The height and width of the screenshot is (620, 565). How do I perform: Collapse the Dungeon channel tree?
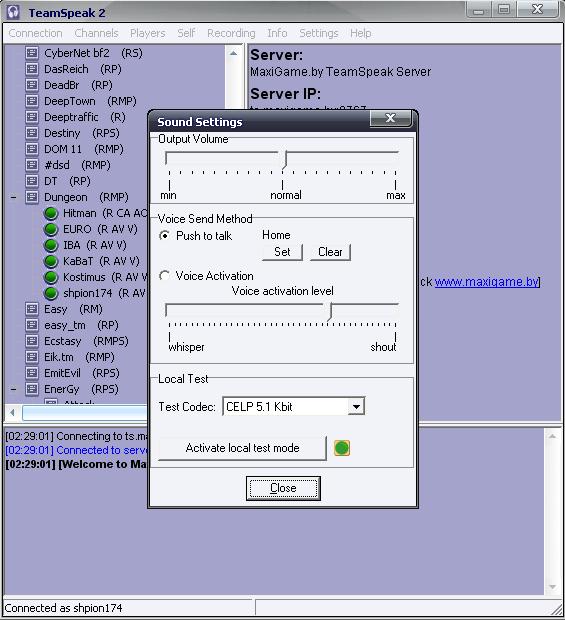click(x=13, y=197)
